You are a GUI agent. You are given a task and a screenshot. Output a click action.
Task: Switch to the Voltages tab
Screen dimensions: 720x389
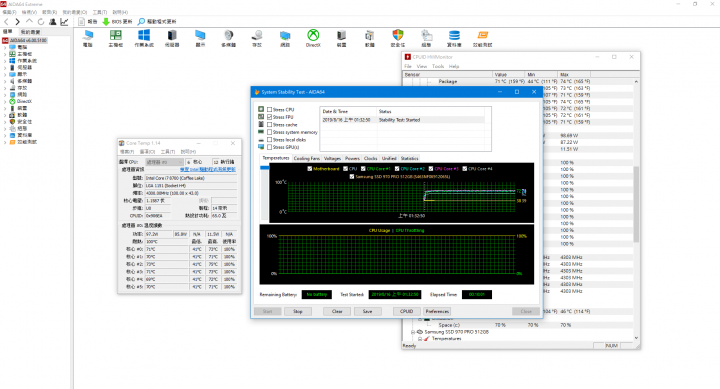tap(332, 158)
